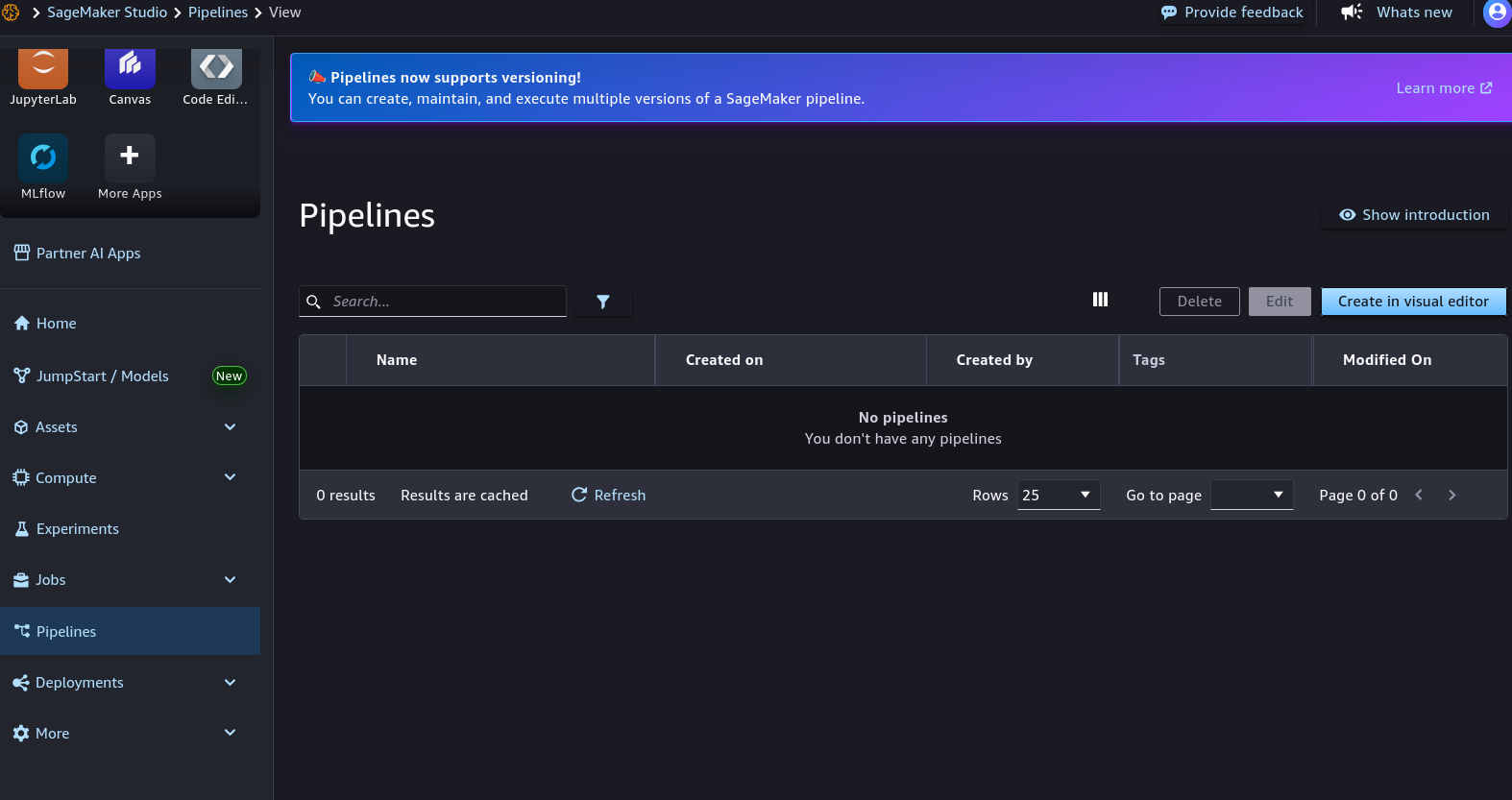Launch the Canvas app
Viewport: 1512px width, 800px height.
(130, 68)
